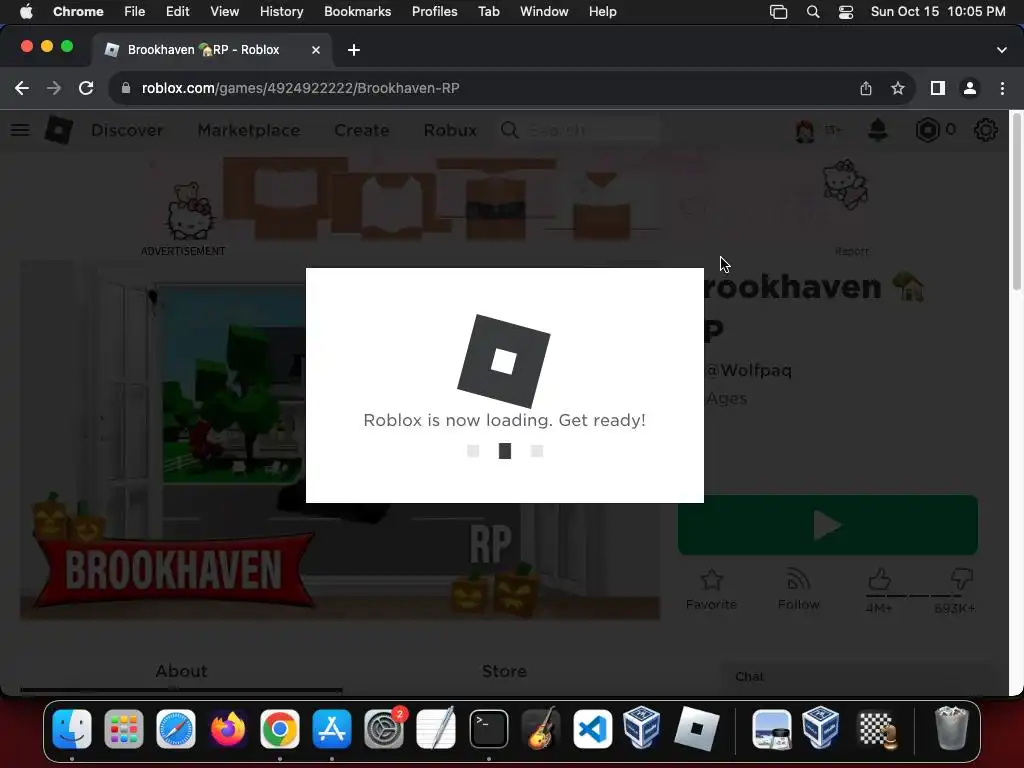Open Chrome profile avatar button
The width and height of the screenshot is (1024, 768).
click(x=970, y=88)
